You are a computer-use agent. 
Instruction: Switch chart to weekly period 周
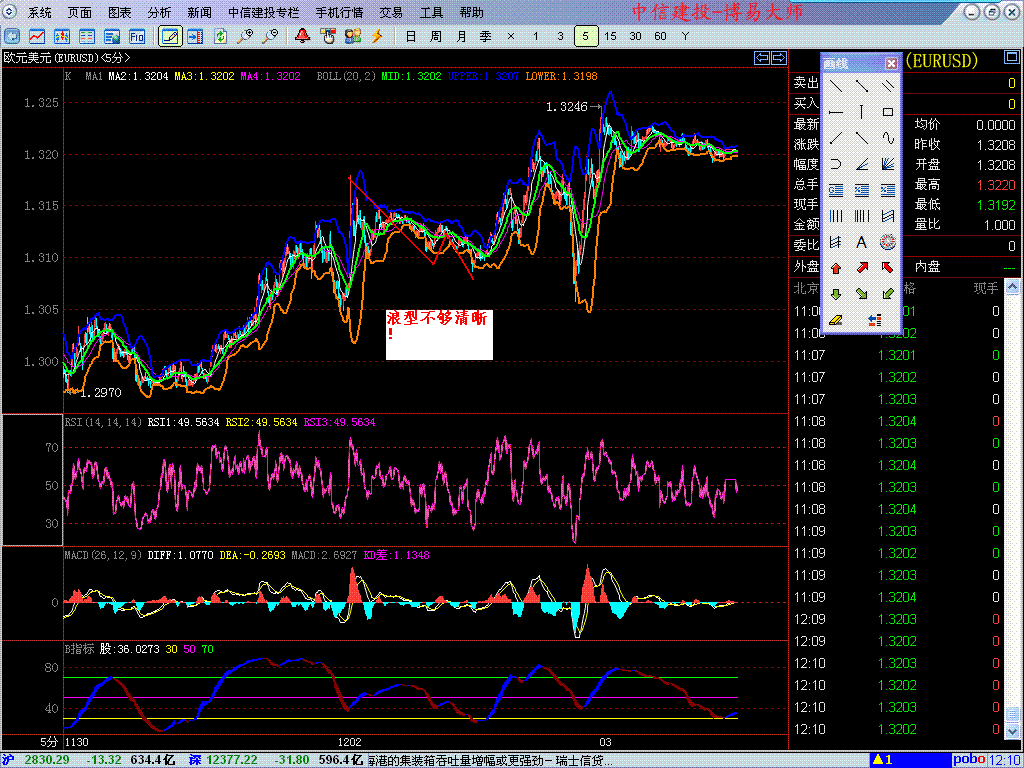pos(436,36)
